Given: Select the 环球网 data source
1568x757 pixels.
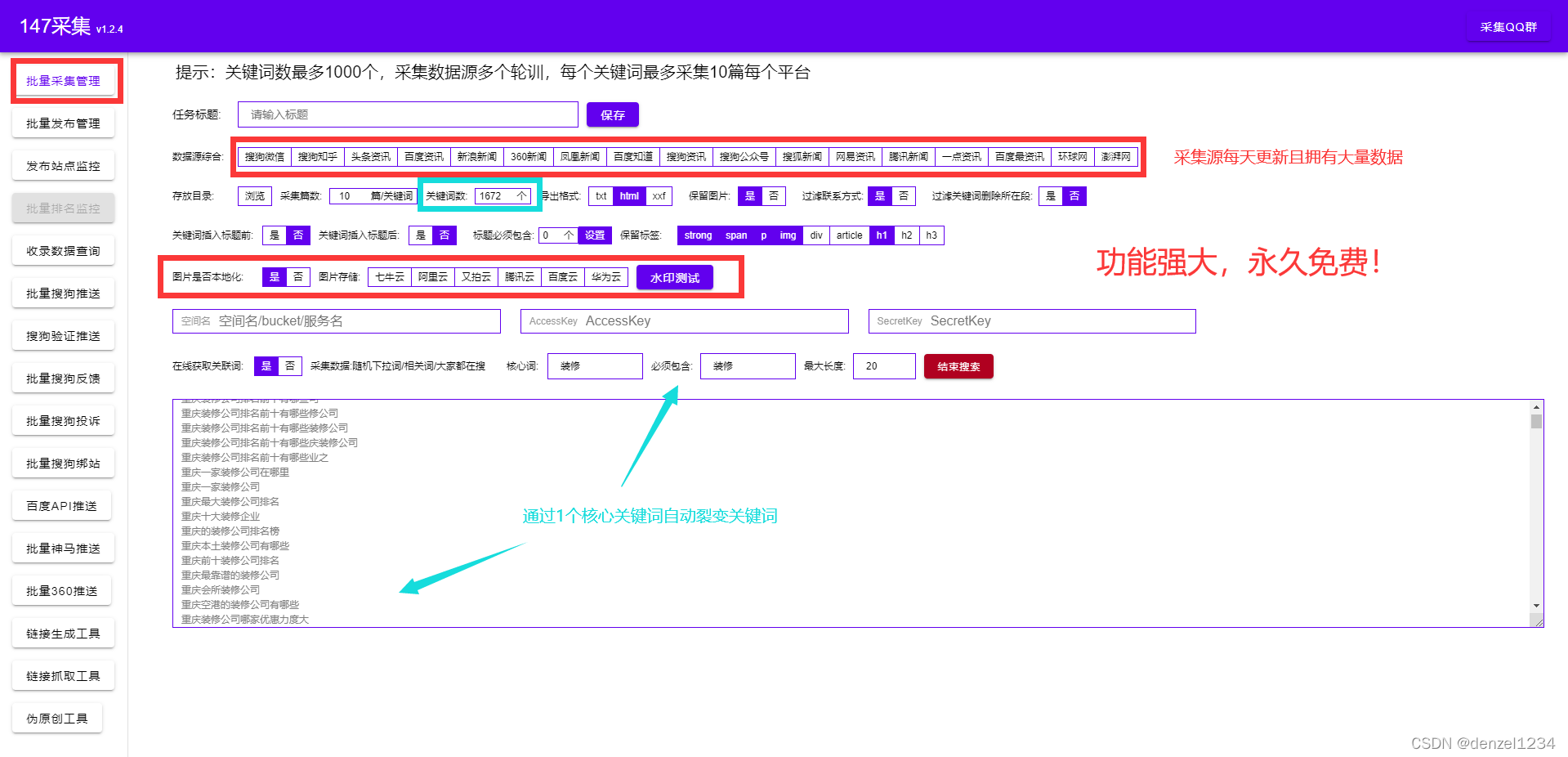Looking at the screenshot, I should click(1072, 156).
